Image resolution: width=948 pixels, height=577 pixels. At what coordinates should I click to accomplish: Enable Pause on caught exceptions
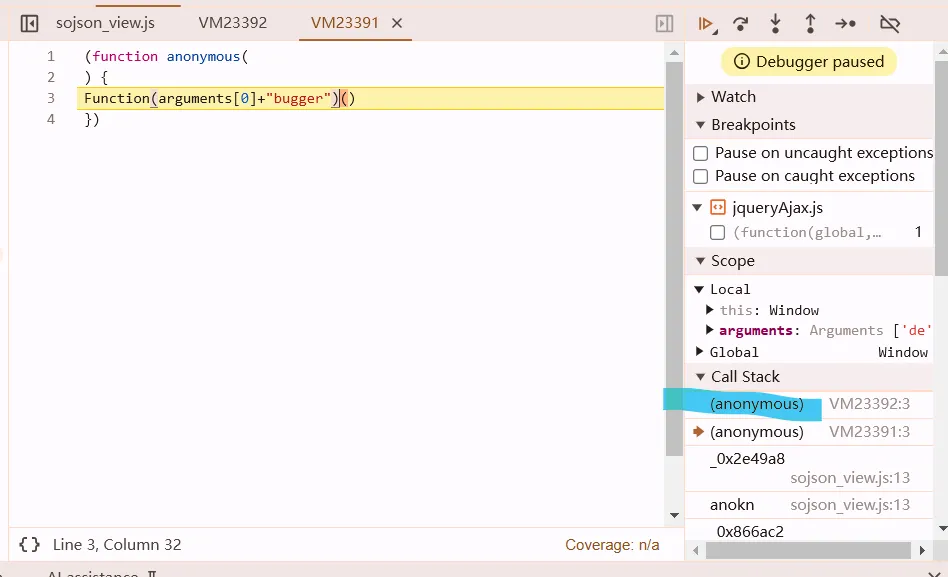(x=700, y=177)
